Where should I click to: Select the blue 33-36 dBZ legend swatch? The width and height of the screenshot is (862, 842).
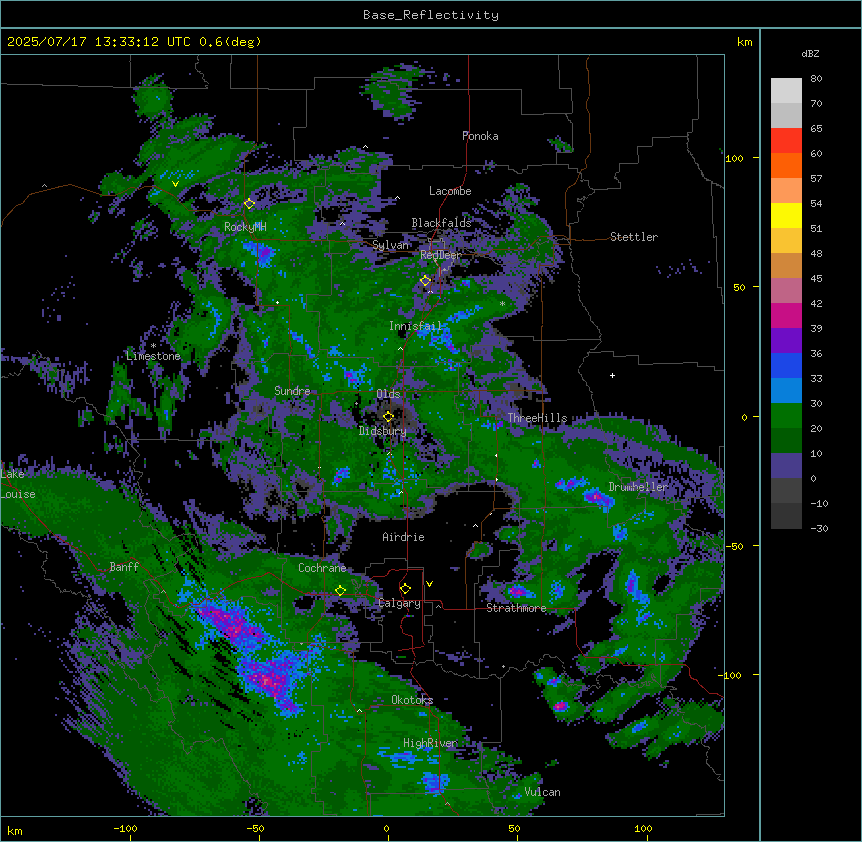pyautogui.click(x=786, y=365)
